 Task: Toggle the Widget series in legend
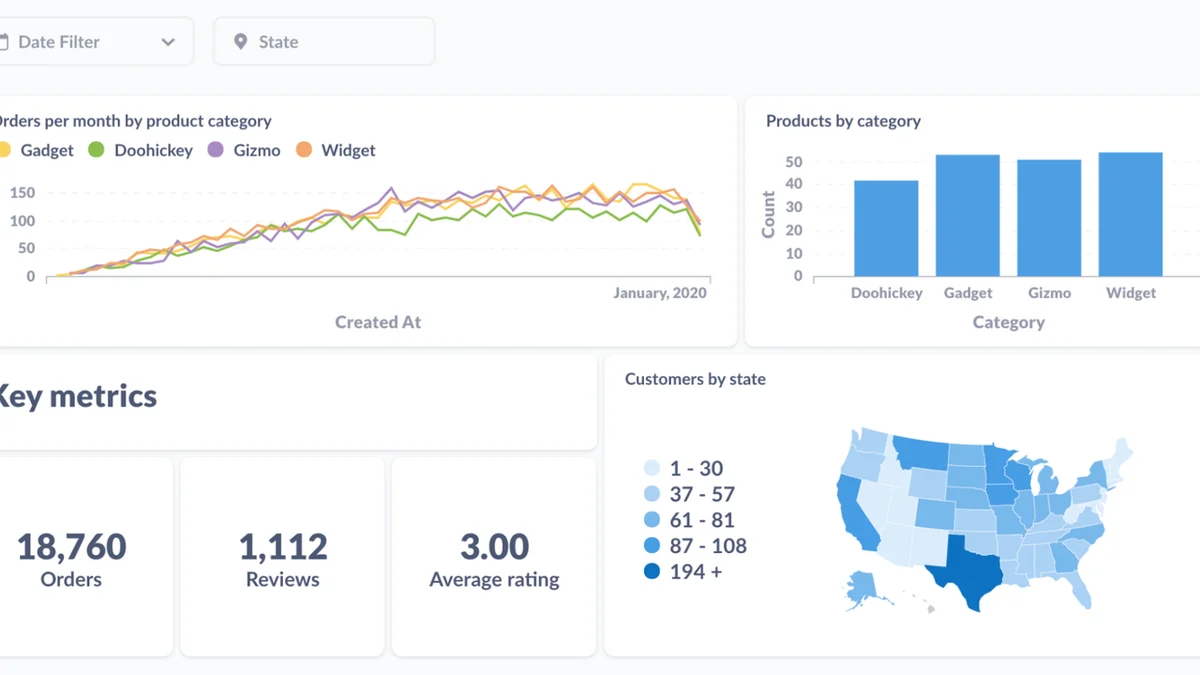click(336, 150)
